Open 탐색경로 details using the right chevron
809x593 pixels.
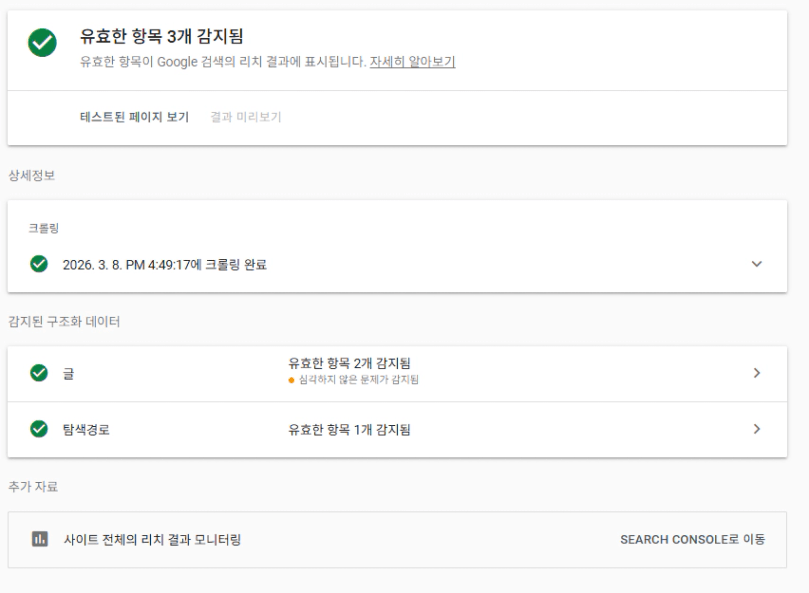coord(756,430)
